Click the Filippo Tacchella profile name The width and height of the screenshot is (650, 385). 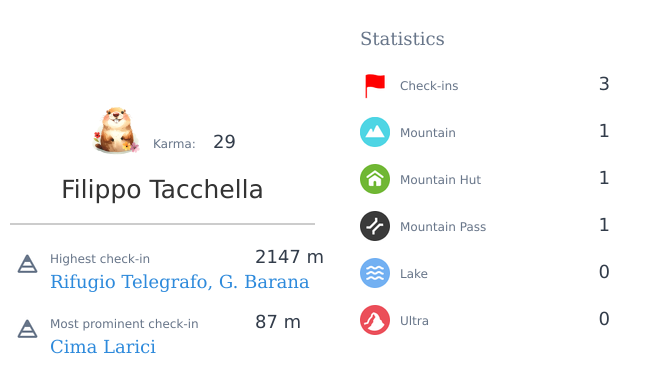click(162, 190)
